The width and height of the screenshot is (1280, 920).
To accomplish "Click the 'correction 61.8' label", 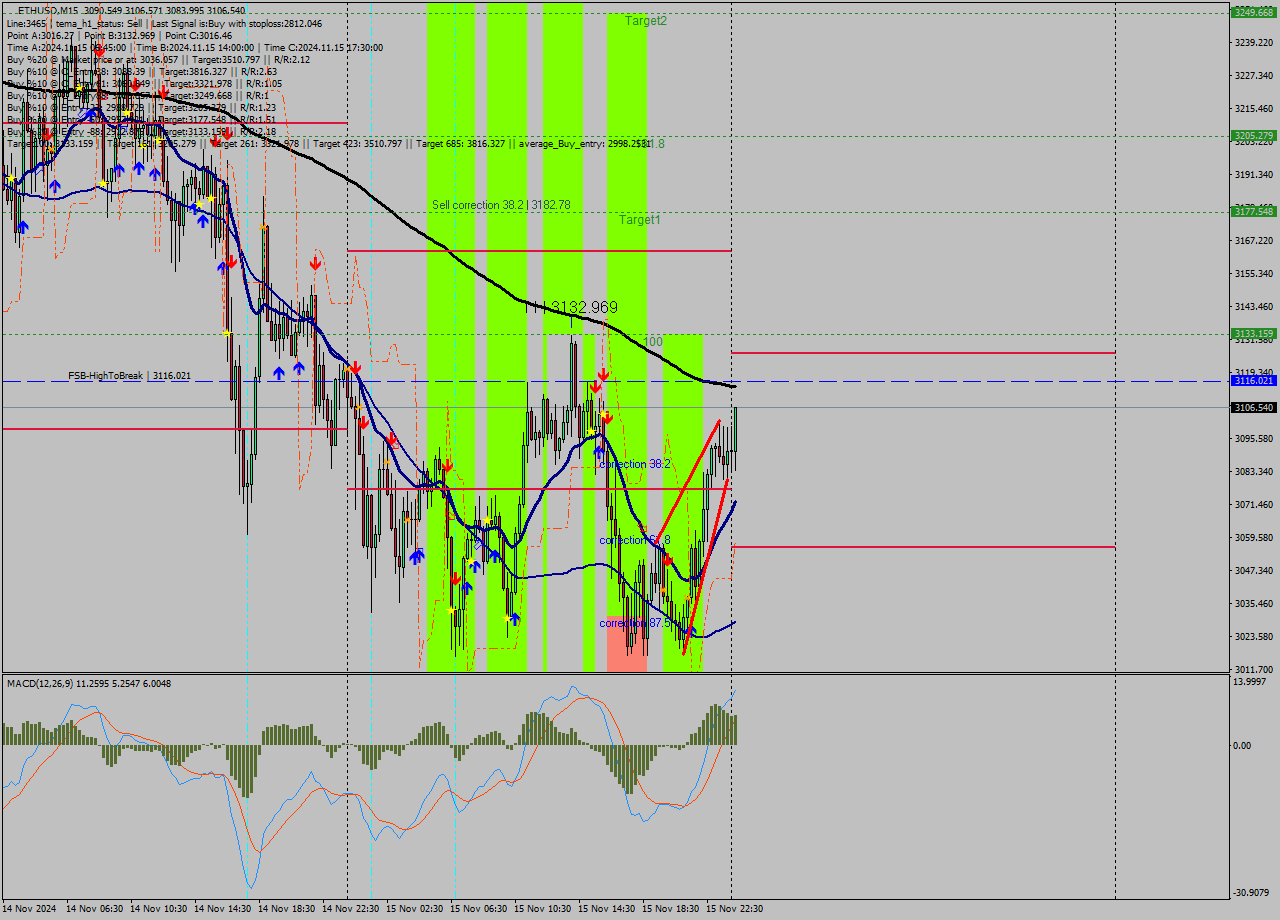I will point(635,540).
